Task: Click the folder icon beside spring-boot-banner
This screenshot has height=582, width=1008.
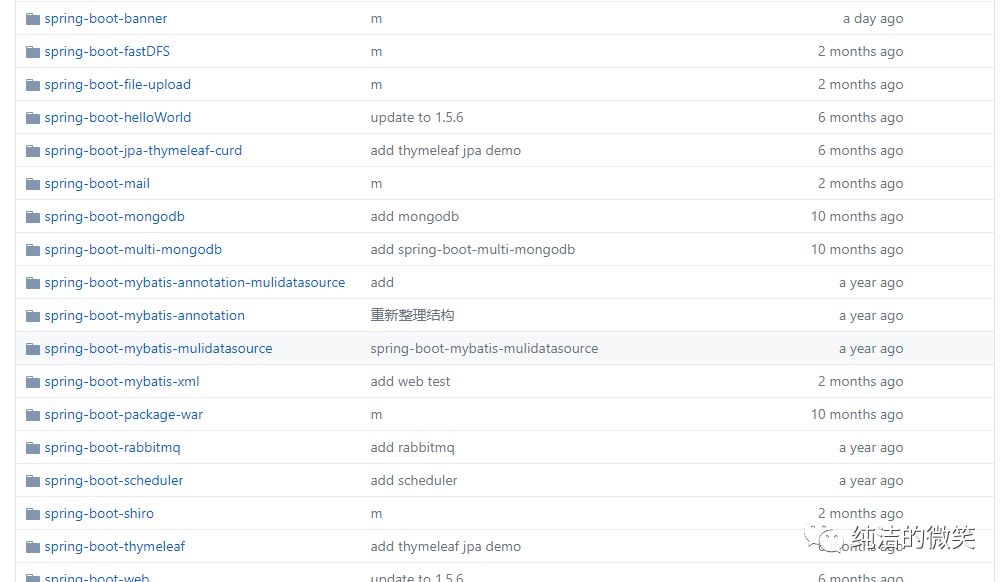Action: (x=32, y=18)
